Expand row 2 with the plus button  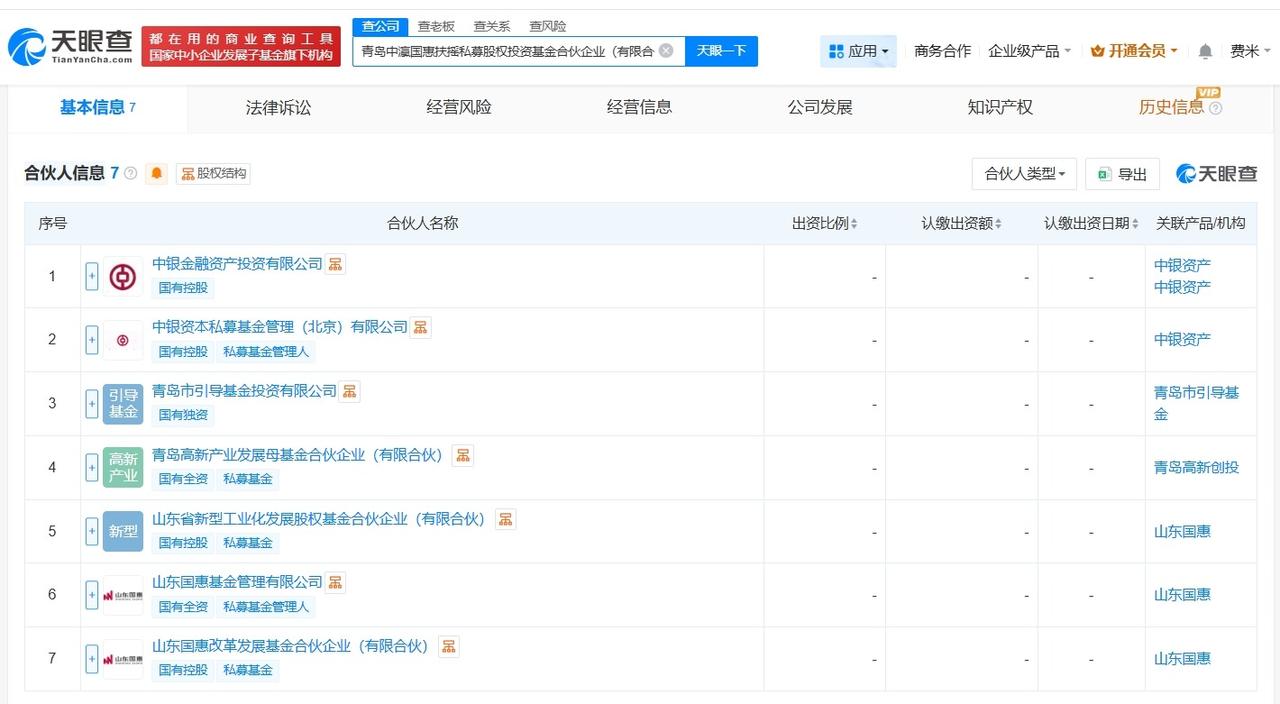92,340
